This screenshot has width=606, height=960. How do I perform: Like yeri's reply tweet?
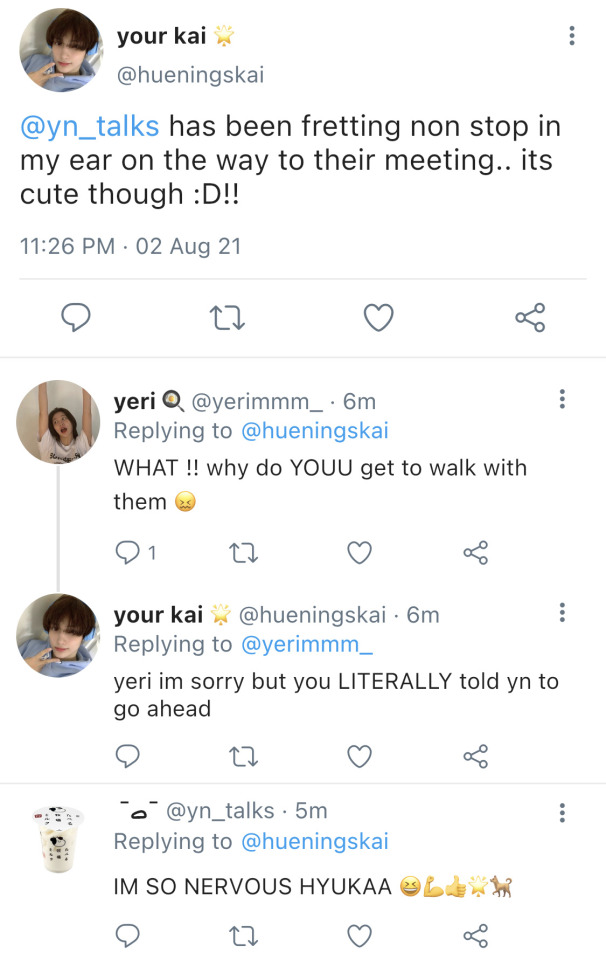[x=359, y=552]
